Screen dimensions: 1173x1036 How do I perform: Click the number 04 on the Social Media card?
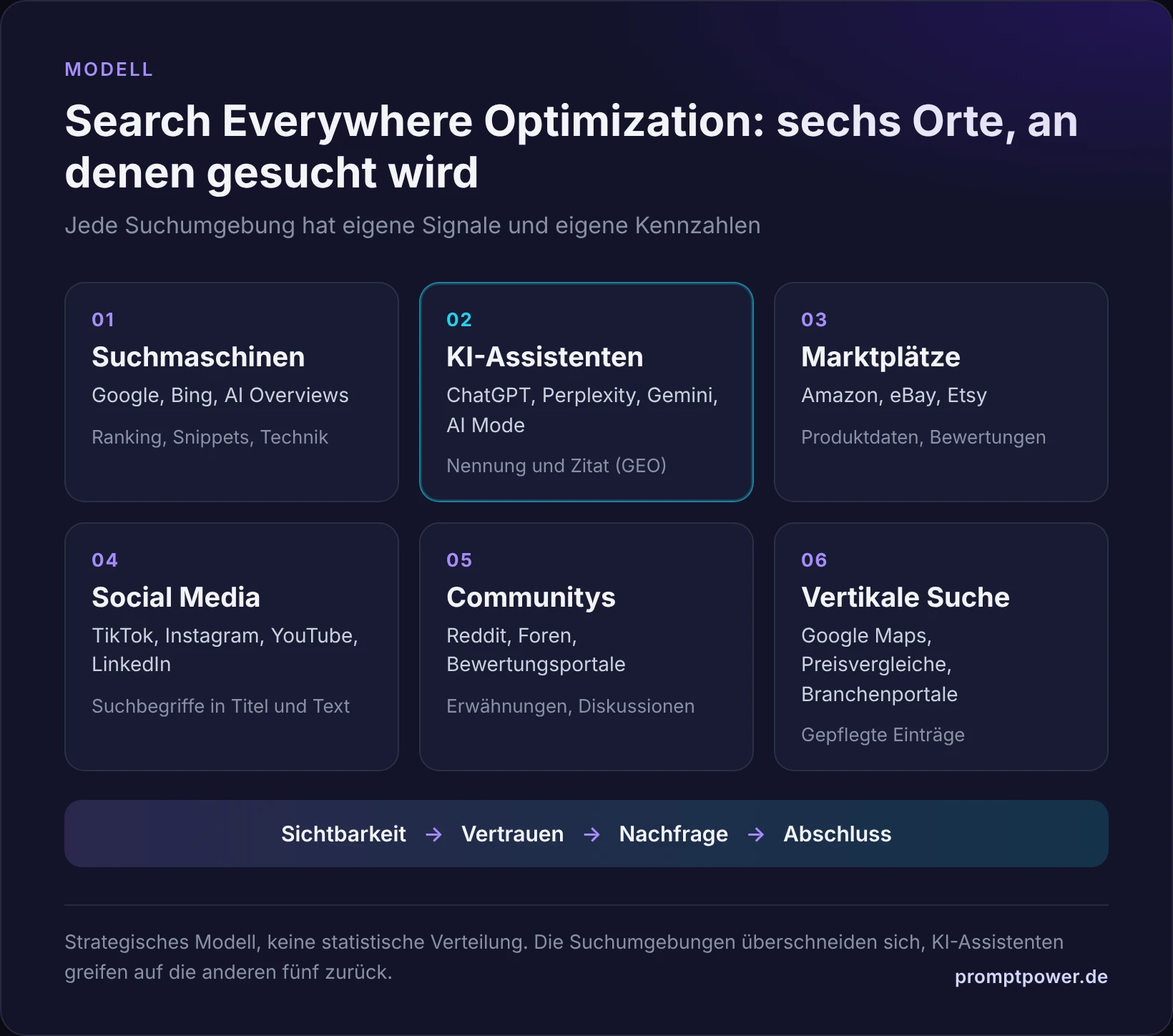click(104, 560)
